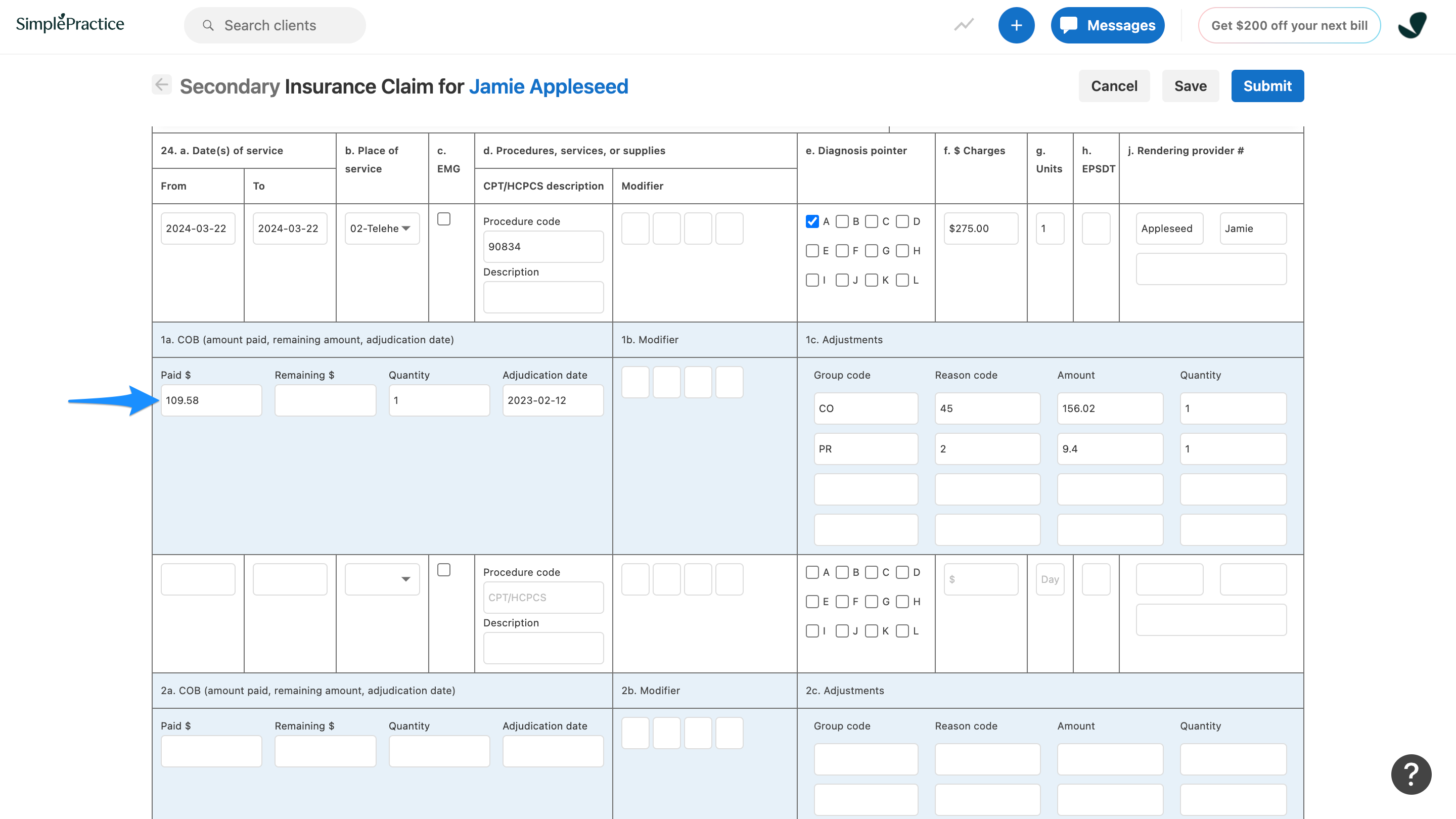
Task: Click the back arrow beside claim title
Action: pos(162,85)
